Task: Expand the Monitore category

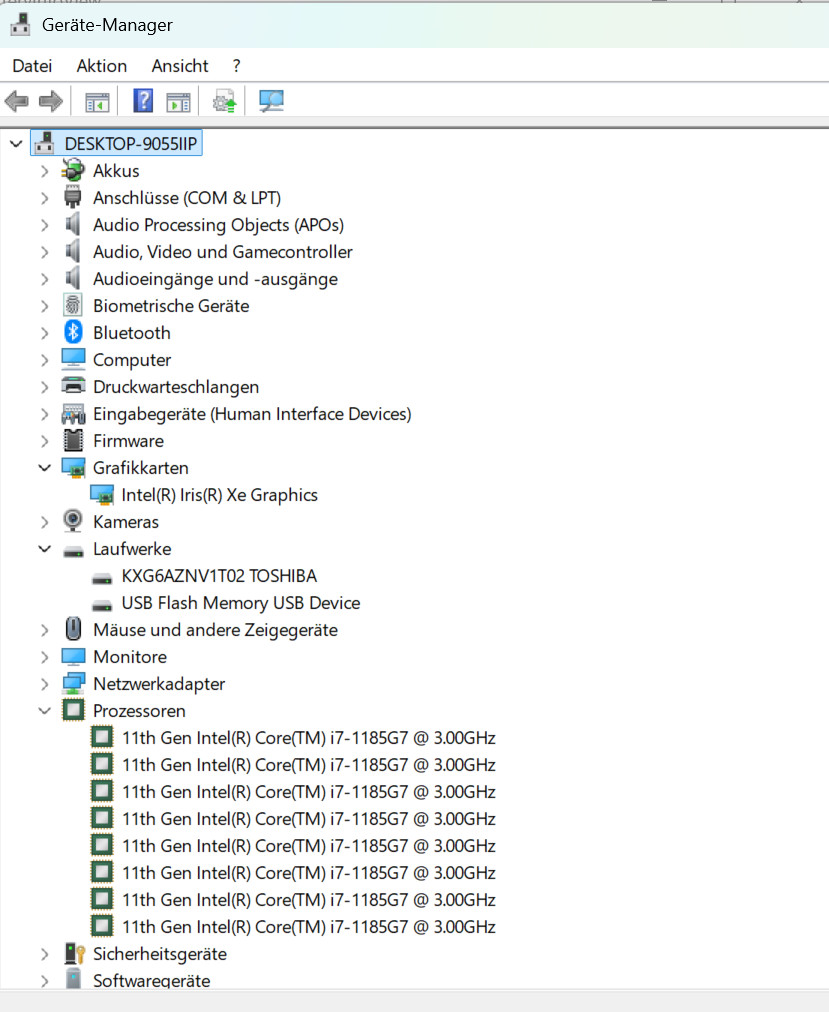Action: pyautogui.click(x=45, y=657)
